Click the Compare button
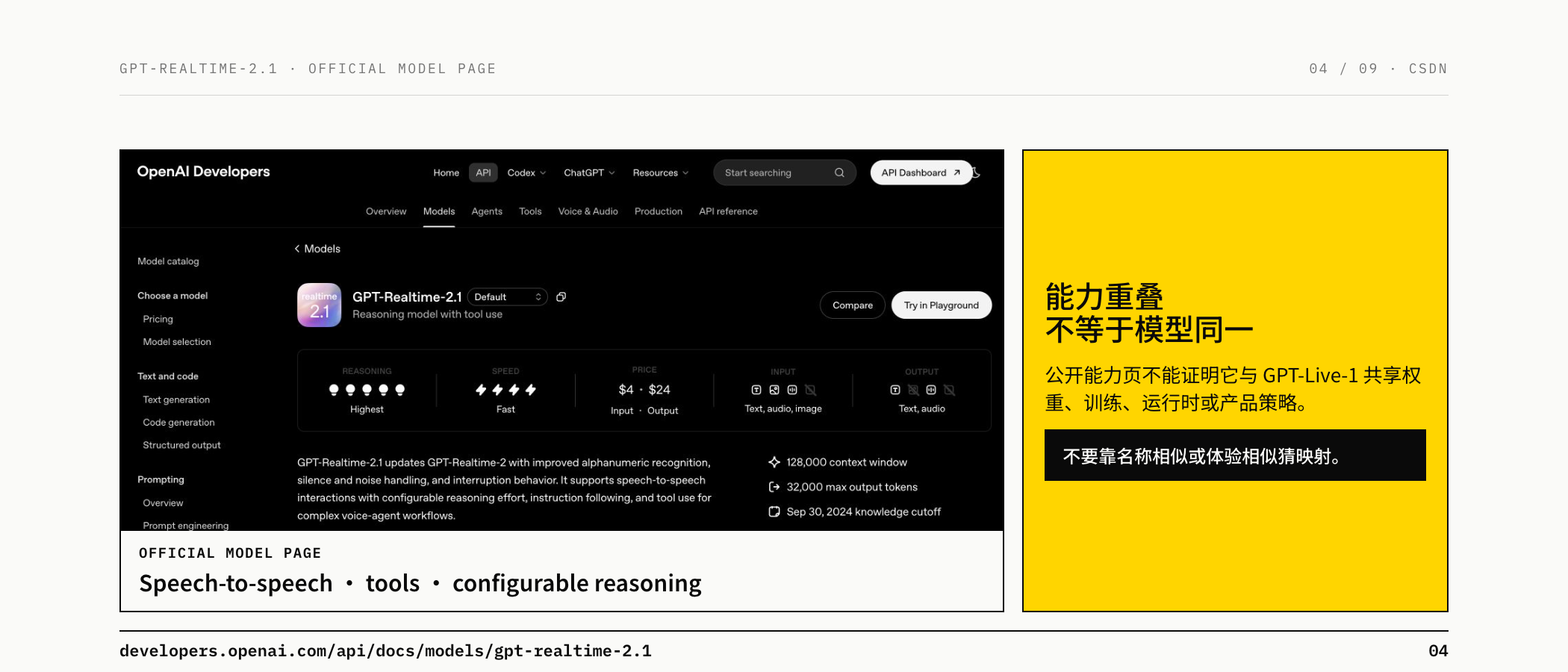Image resolution: width=1568 pixels, height=672 pixels. click(x=853, y=305)
